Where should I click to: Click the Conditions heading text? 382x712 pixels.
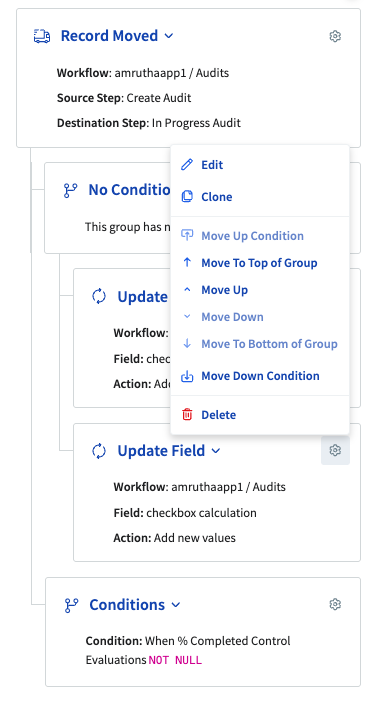coord(127,604)
